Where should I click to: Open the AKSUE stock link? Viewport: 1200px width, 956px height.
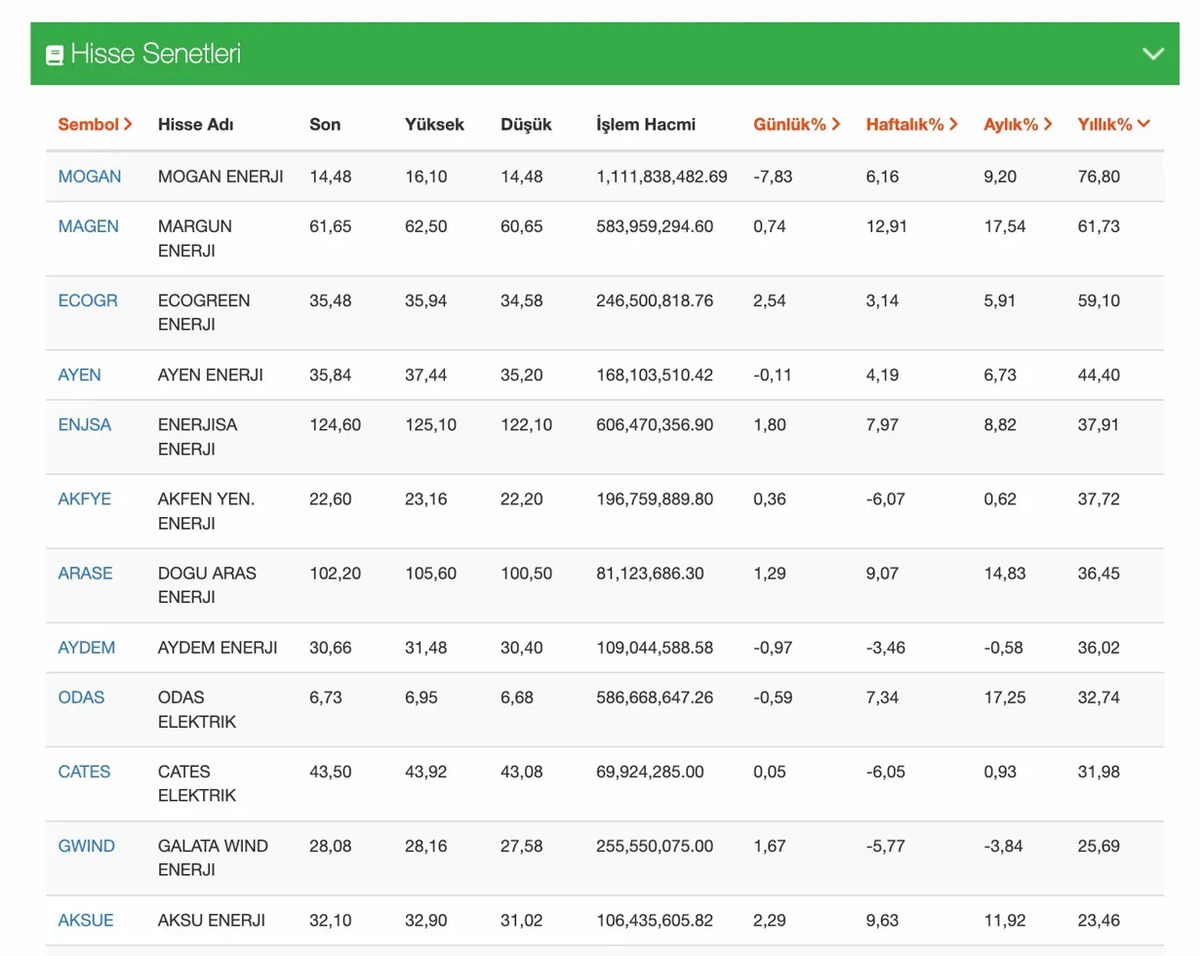pos(86,919)
